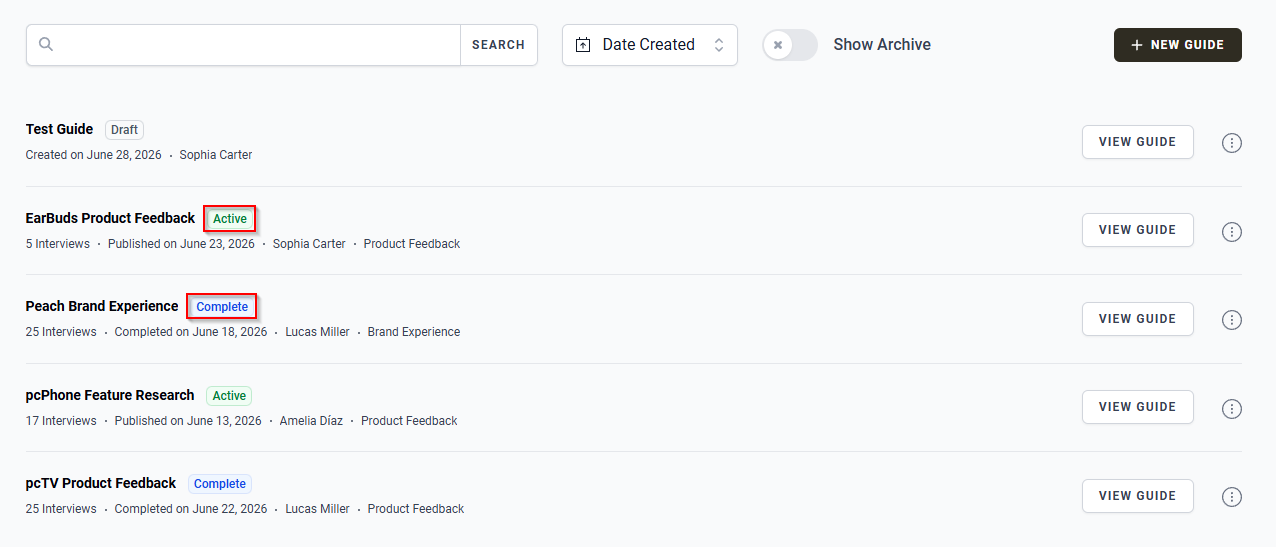
Task: Open the pcTV Product Feedback title
Action: [101, 483]
